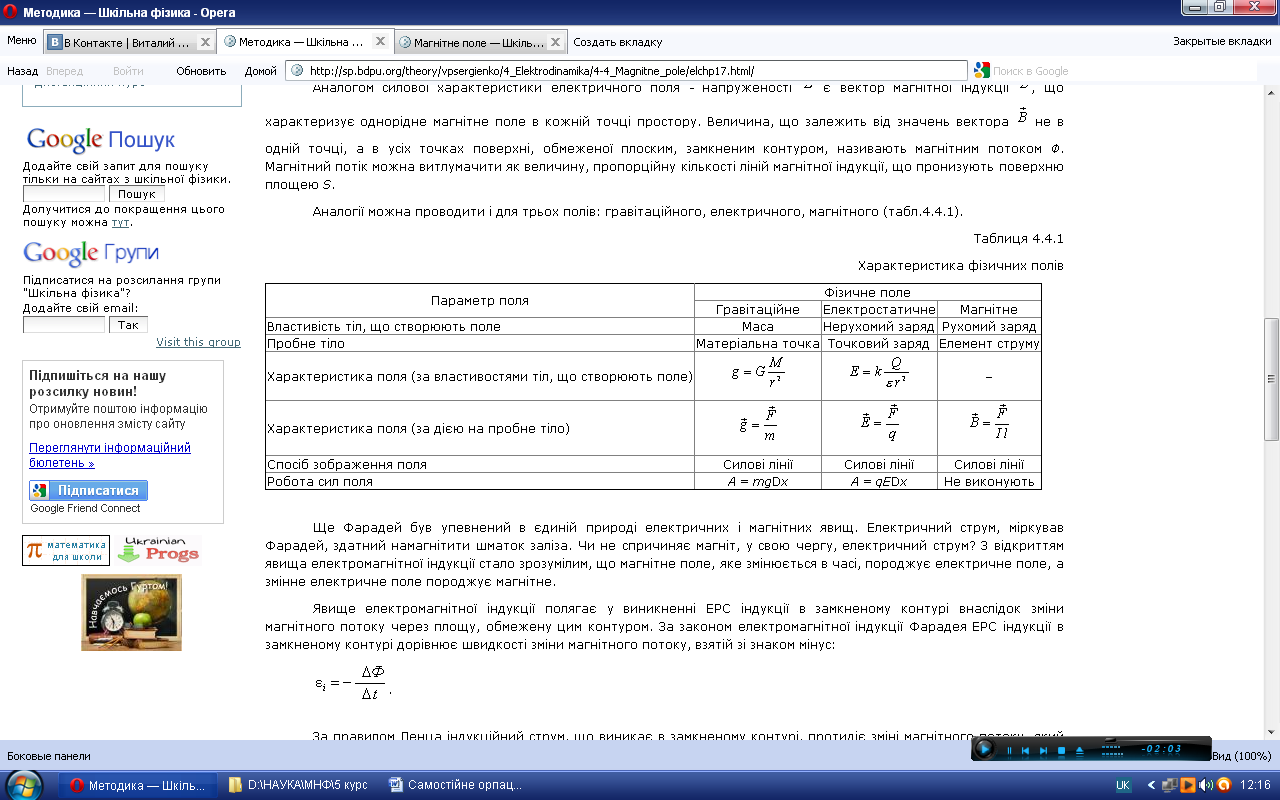Click the URL address bar
The width and height of the screenshot is (1280, 800).
625,71
